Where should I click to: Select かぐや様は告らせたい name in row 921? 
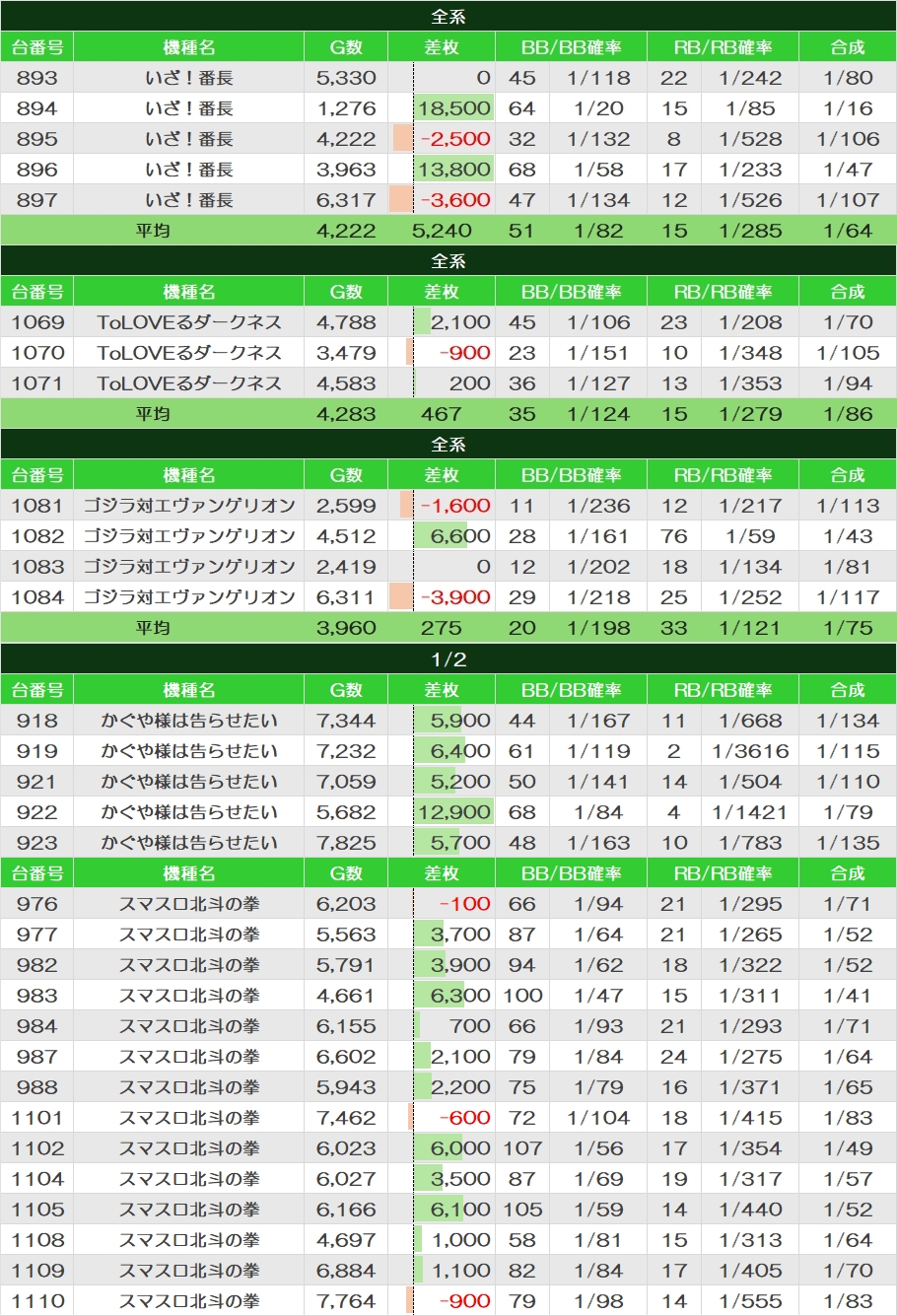click(x=188, y=782)
